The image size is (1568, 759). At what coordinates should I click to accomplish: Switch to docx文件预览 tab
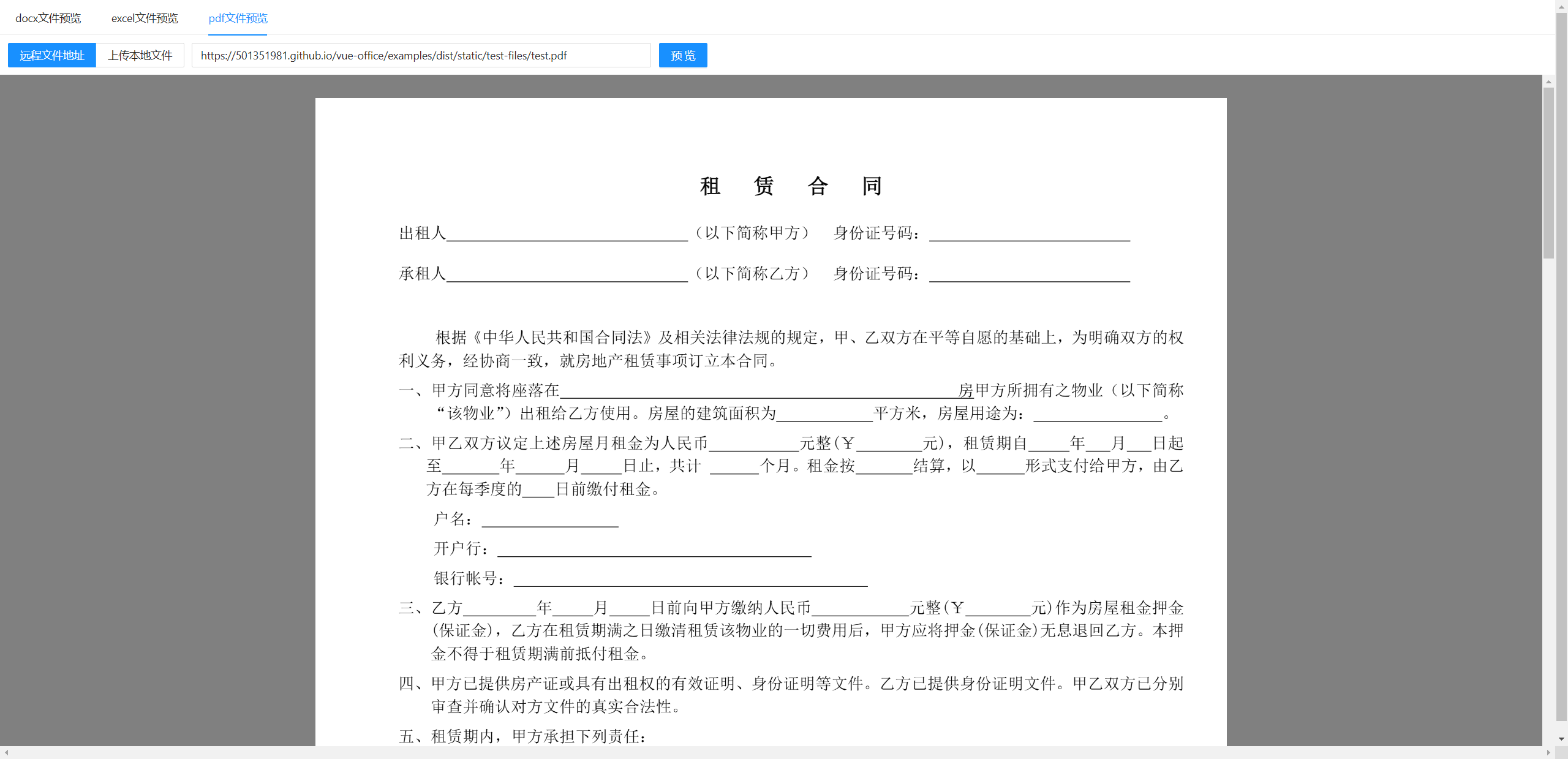pos(48,18)
